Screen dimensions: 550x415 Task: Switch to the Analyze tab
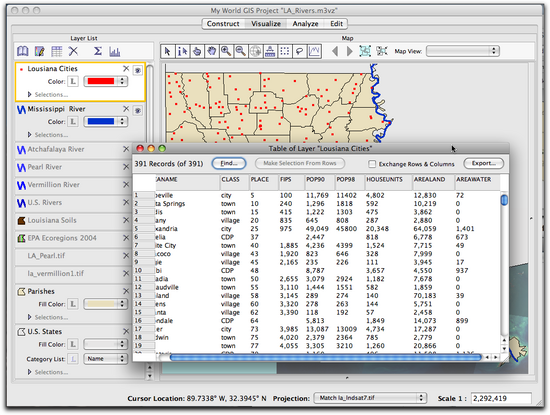305,24
